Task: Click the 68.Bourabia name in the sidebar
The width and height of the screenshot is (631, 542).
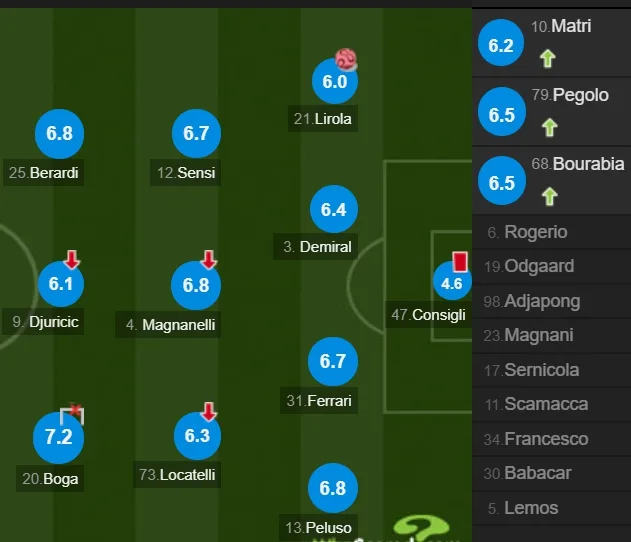Action: [578, 164]
